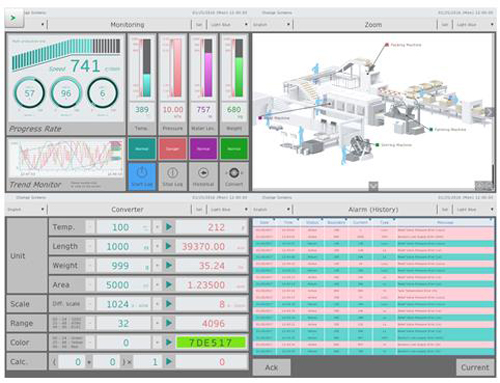Screen dimensions: 500x383
Task: Toggle the red Danger pressure status indicator
Action: coord(173,149)
